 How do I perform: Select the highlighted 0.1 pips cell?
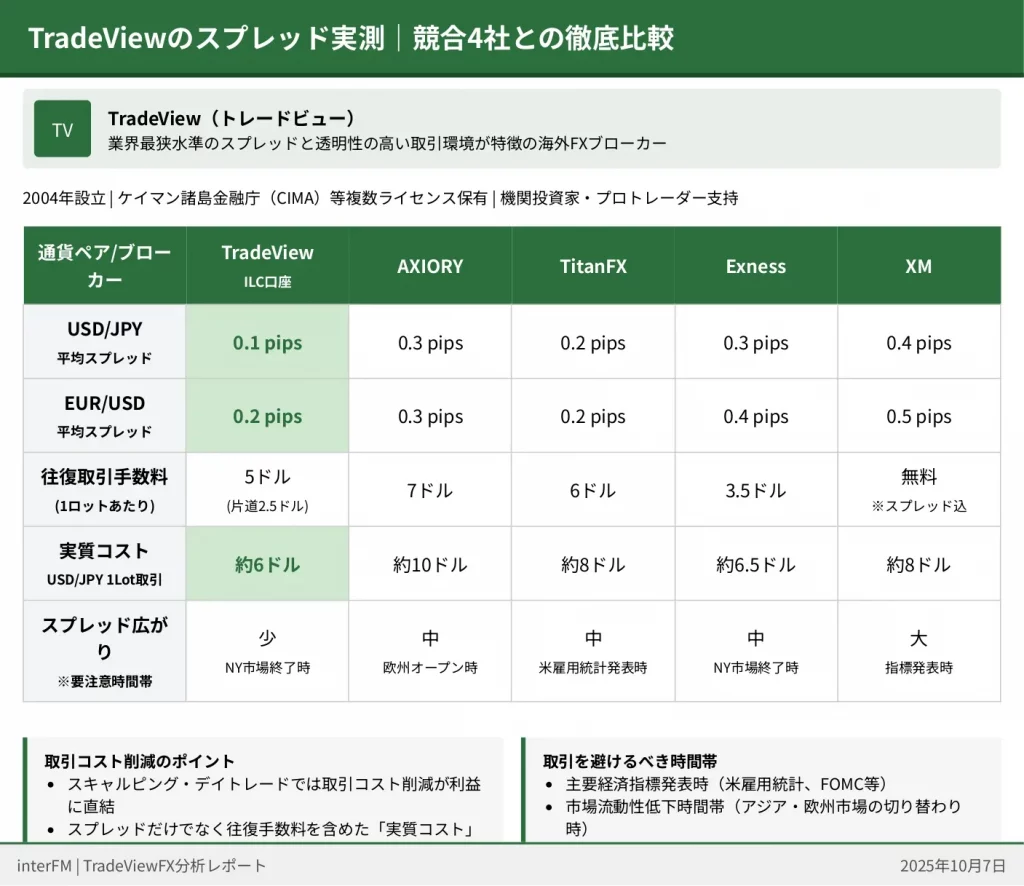coord(267,343)
